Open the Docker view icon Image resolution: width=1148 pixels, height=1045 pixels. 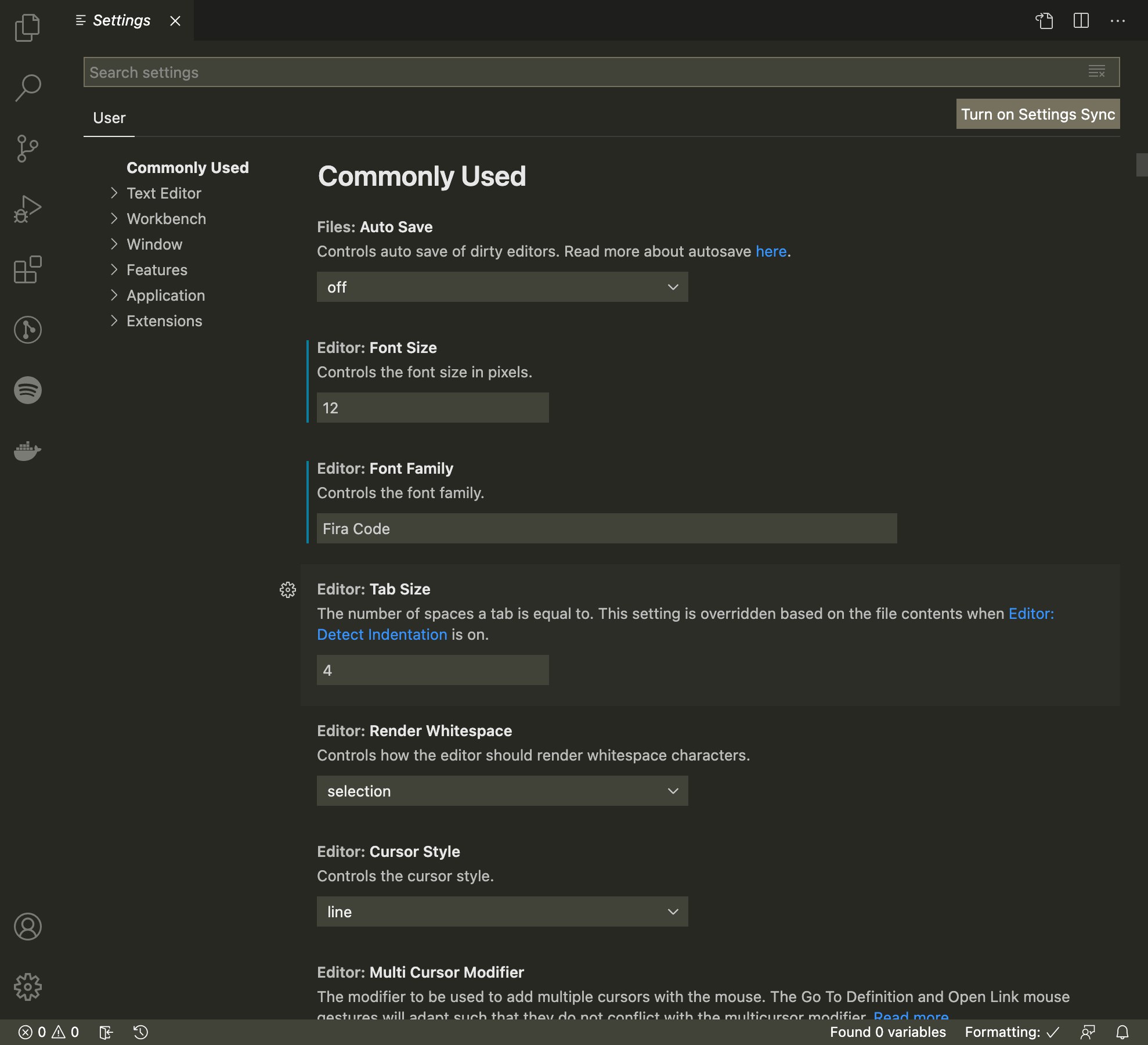click(27, 451)
